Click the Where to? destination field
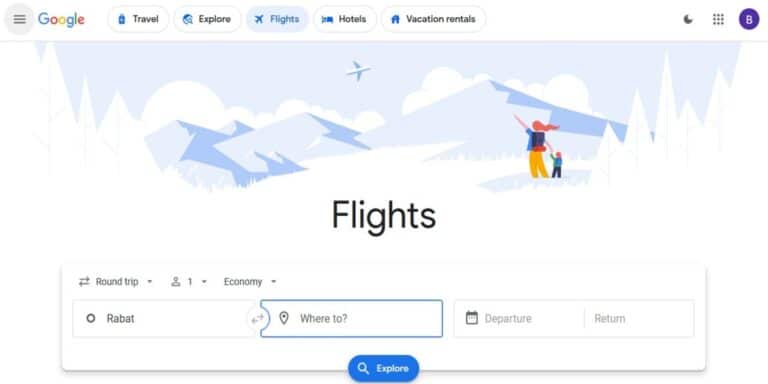768x384 pixels. pos(352,318)
